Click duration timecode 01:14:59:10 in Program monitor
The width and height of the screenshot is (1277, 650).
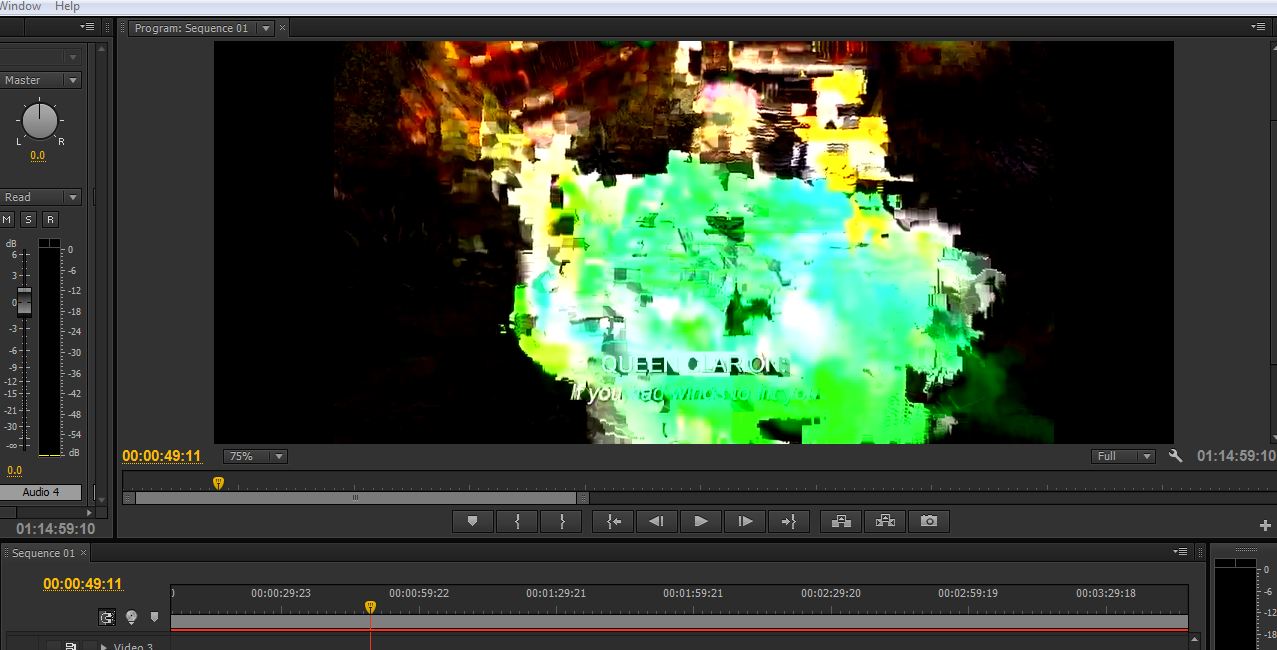(1236, 456)
